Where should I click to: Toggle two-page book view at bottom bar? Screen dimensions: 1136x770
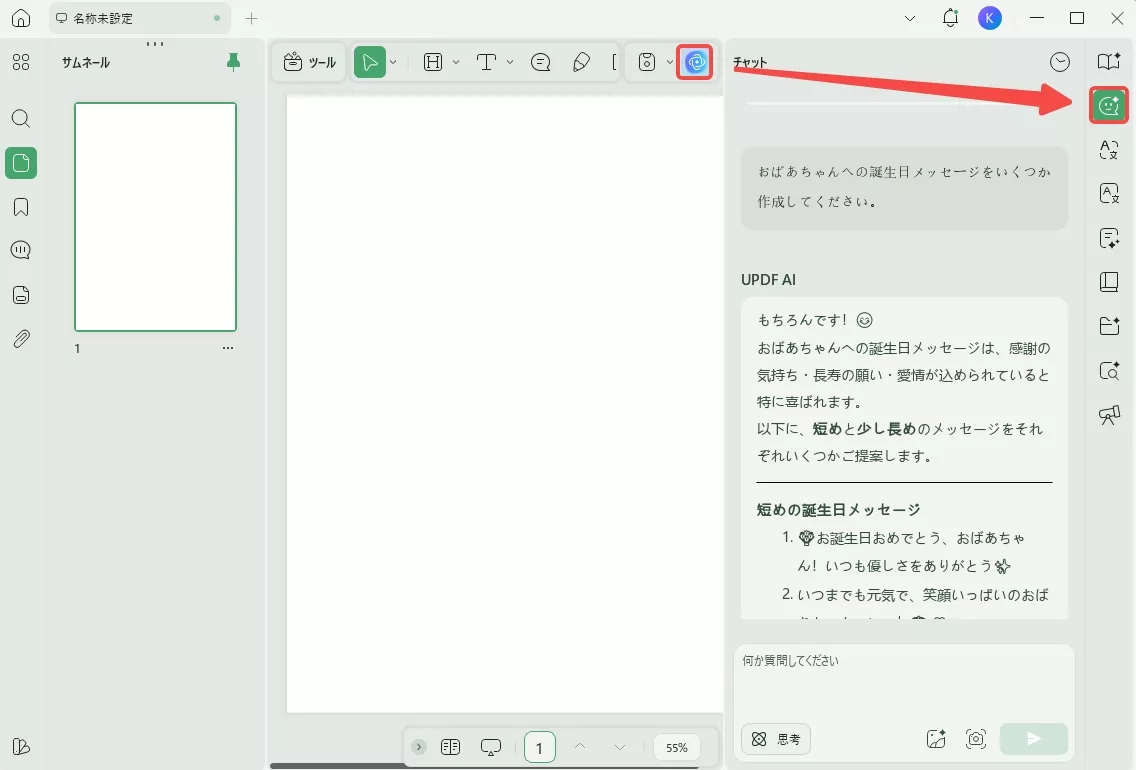point(450,746)
